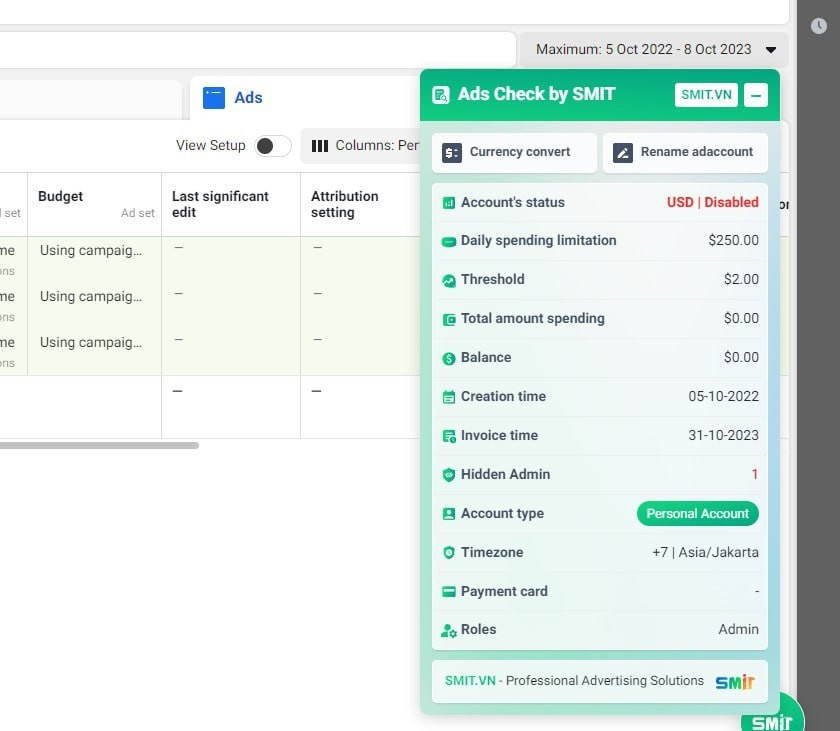The image size is (840, 731).
Task: Click the Attribution setting column header
Action: coord(361,205)
